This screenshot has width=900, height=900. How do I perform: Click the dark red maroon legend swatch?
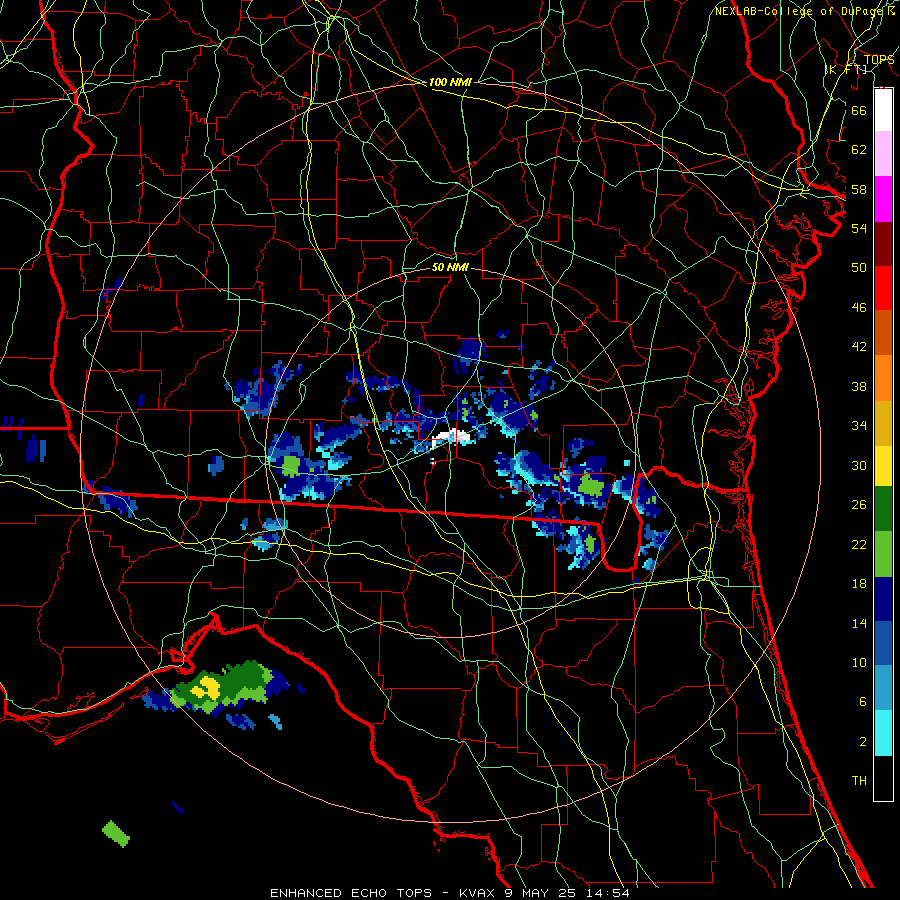[x=883, y=244]
